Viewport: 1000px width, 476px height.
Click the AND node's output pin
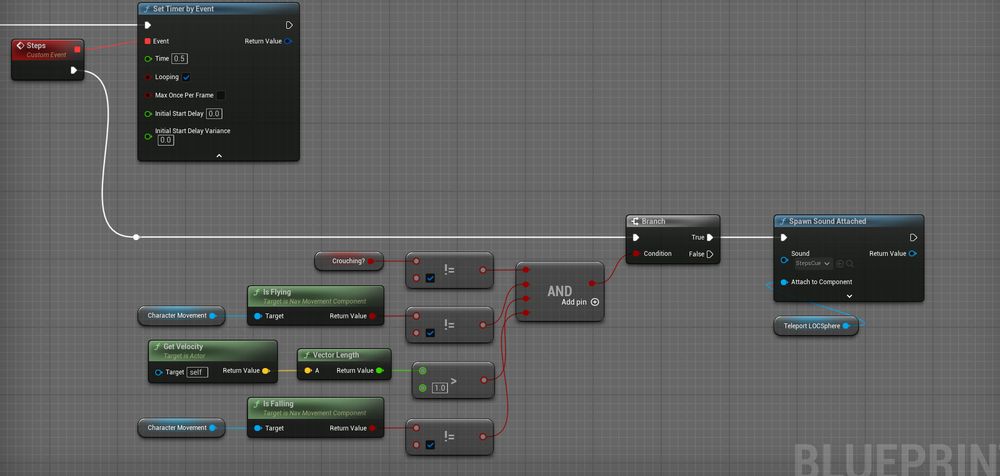click(592, 283)
